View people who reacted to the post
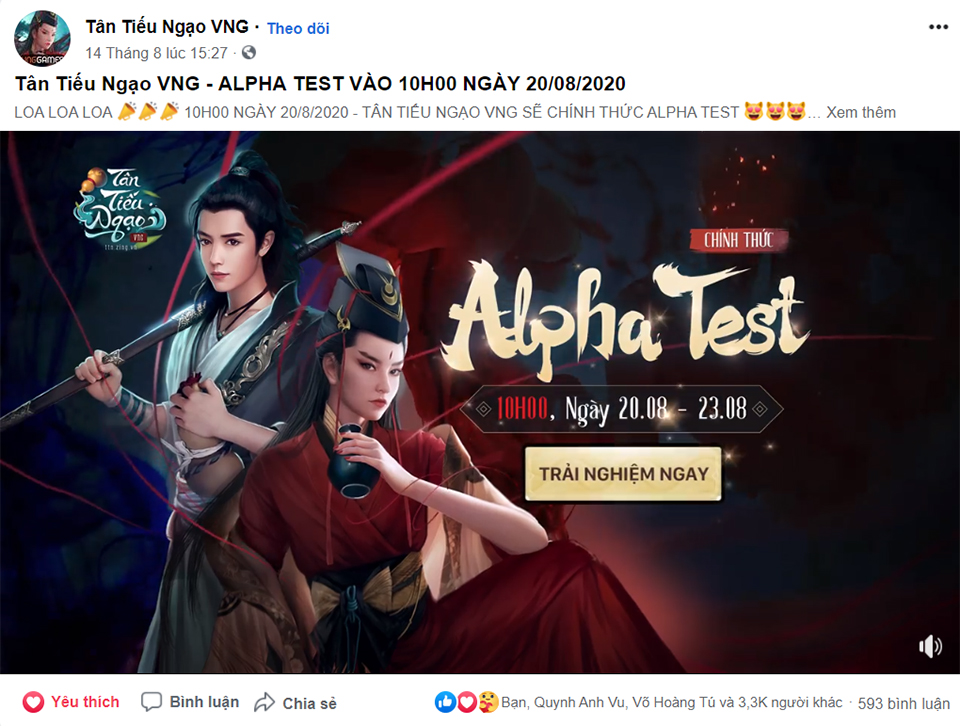 672,702
